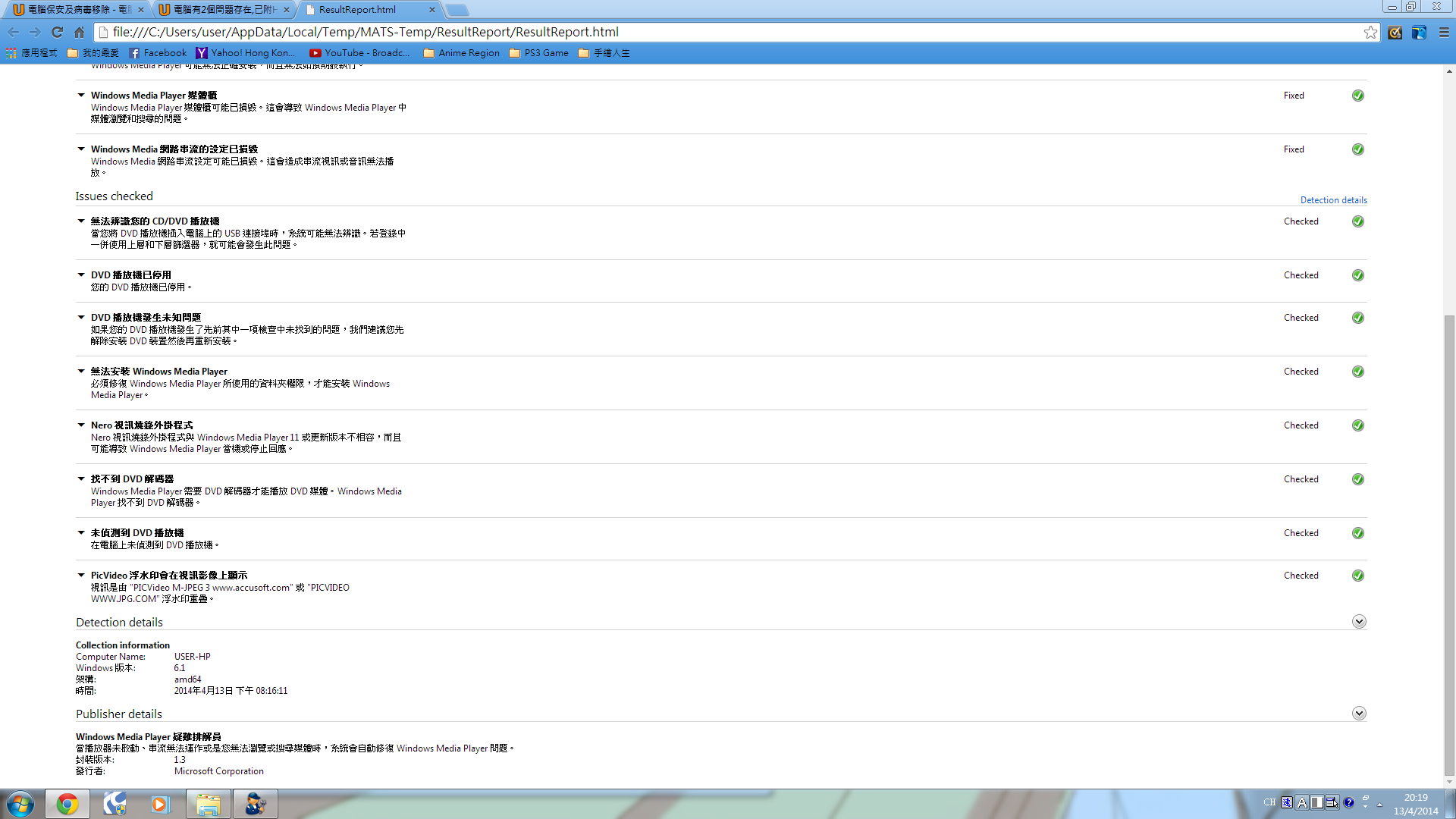This screenshot has height=819, width=1456.
Task: Click green check for Nero 視訊燒錄 row
Action: tap(1358, 425)
